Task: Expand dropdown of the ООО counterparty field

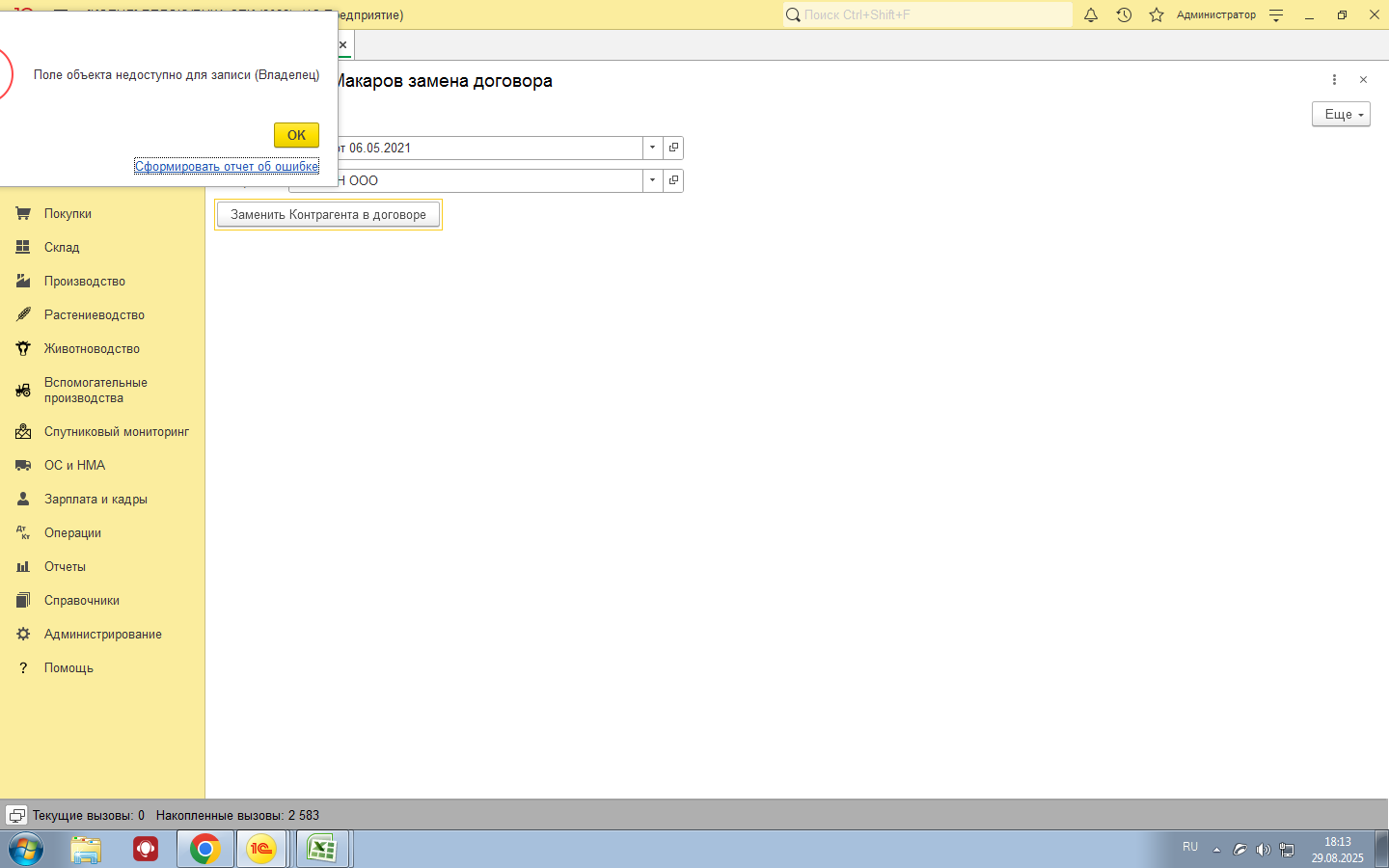Action: [652, 180]
